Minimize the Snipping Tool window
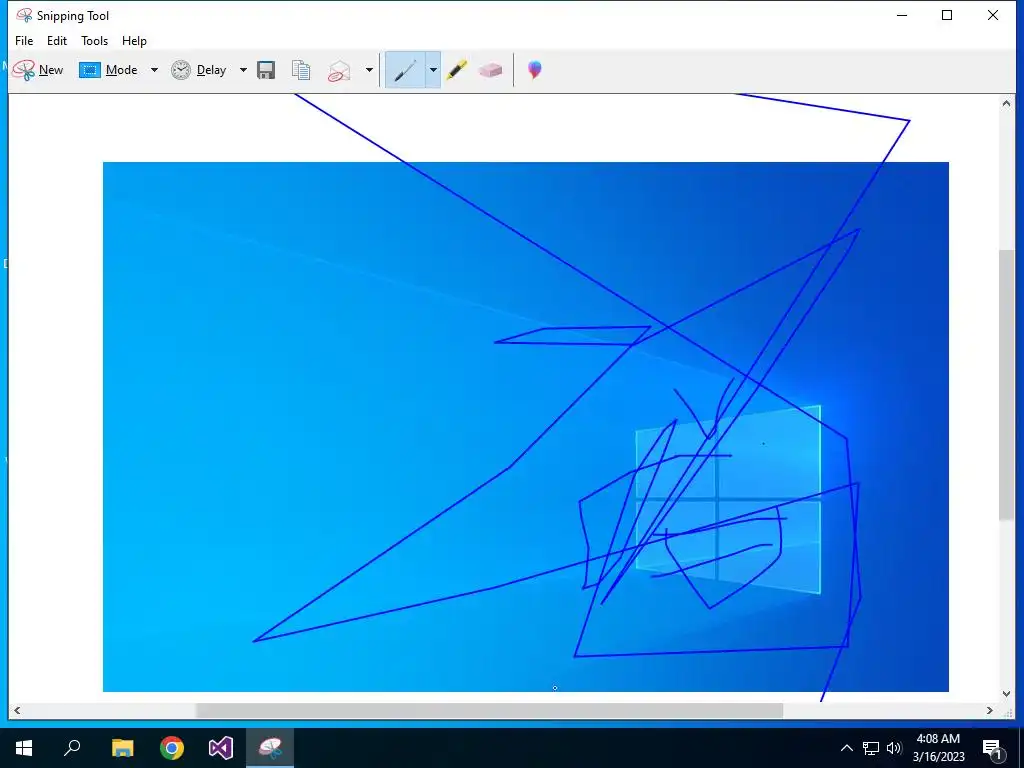Image resolution: width=1024 pixels, height=768 pixels. [x=902, y=15]
